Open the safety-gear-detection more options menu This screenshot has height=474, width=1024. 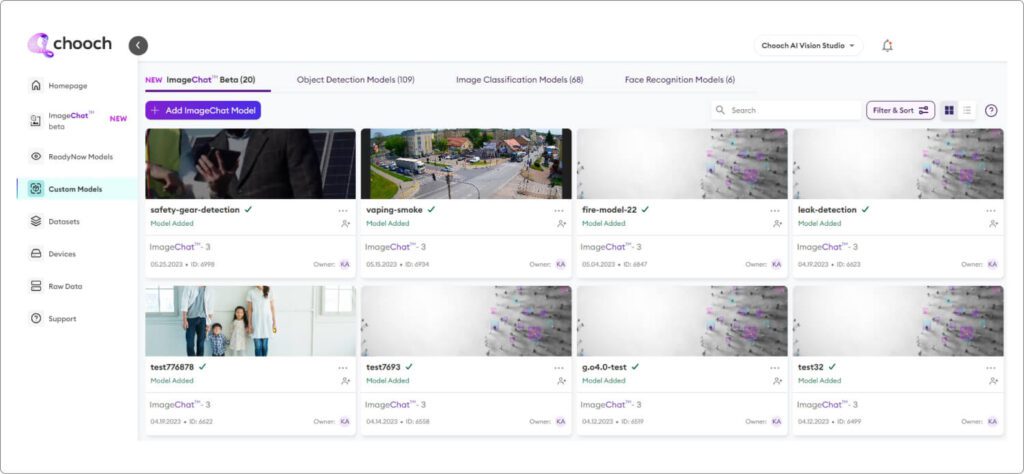coord(343,211)
